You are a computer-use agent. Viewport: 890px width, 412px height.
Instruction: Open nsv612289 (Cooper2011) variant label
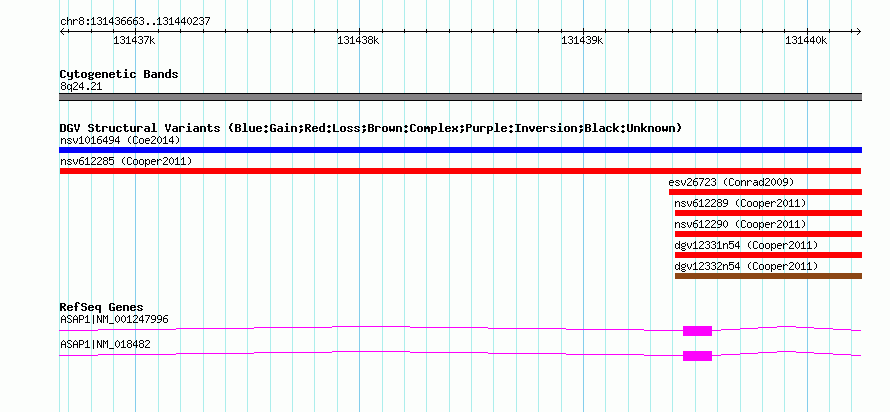click(740, 203)
